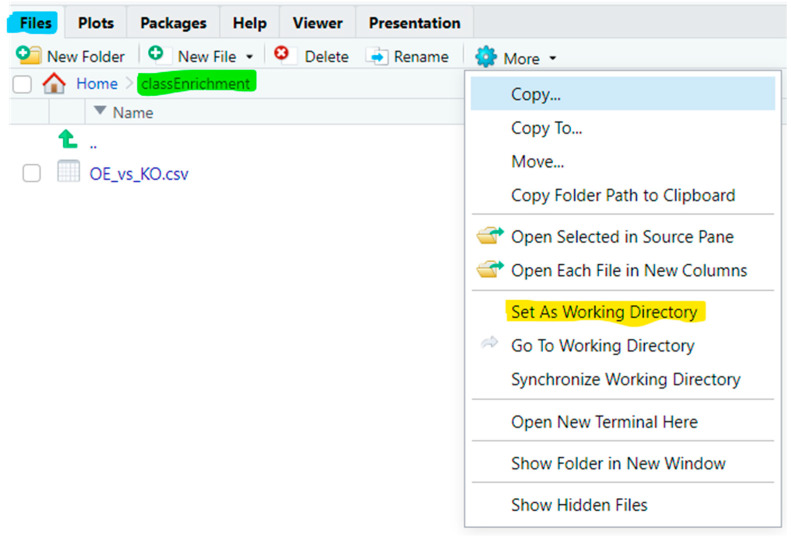Click the folder icon for Open Selected in Source Pane
791x537 pixels.
pyautogui.click(x=490, y=236)
